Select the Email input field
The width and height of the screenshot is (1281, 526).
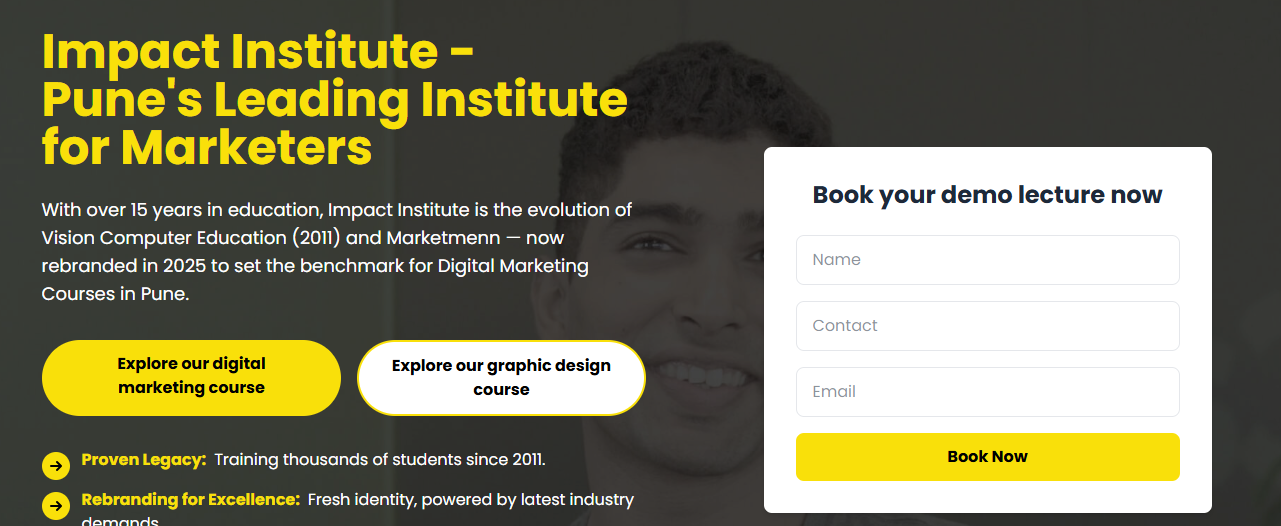coord(987,392)
